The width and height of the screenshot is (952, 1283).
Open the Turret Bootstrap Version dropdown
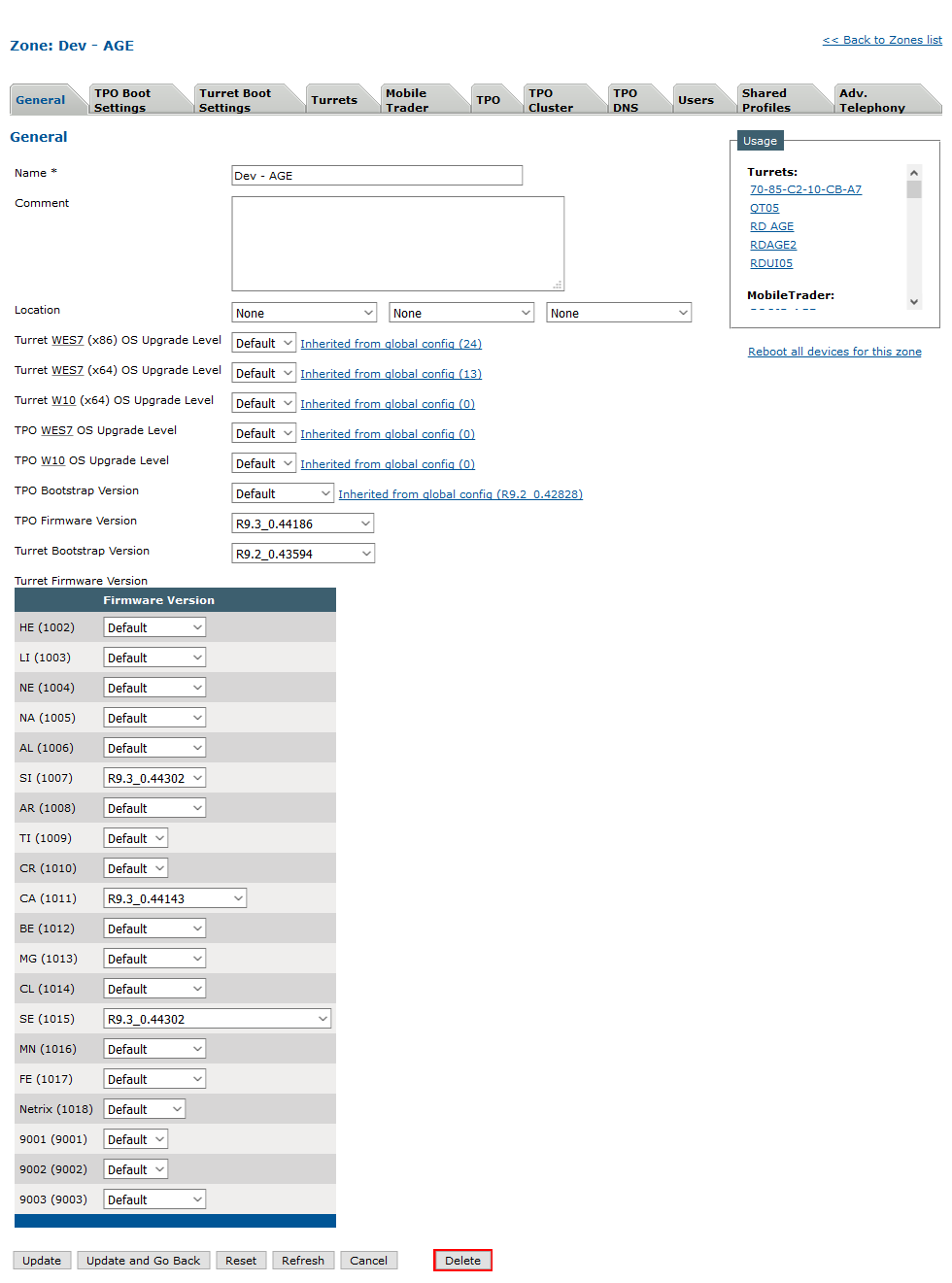303,554
